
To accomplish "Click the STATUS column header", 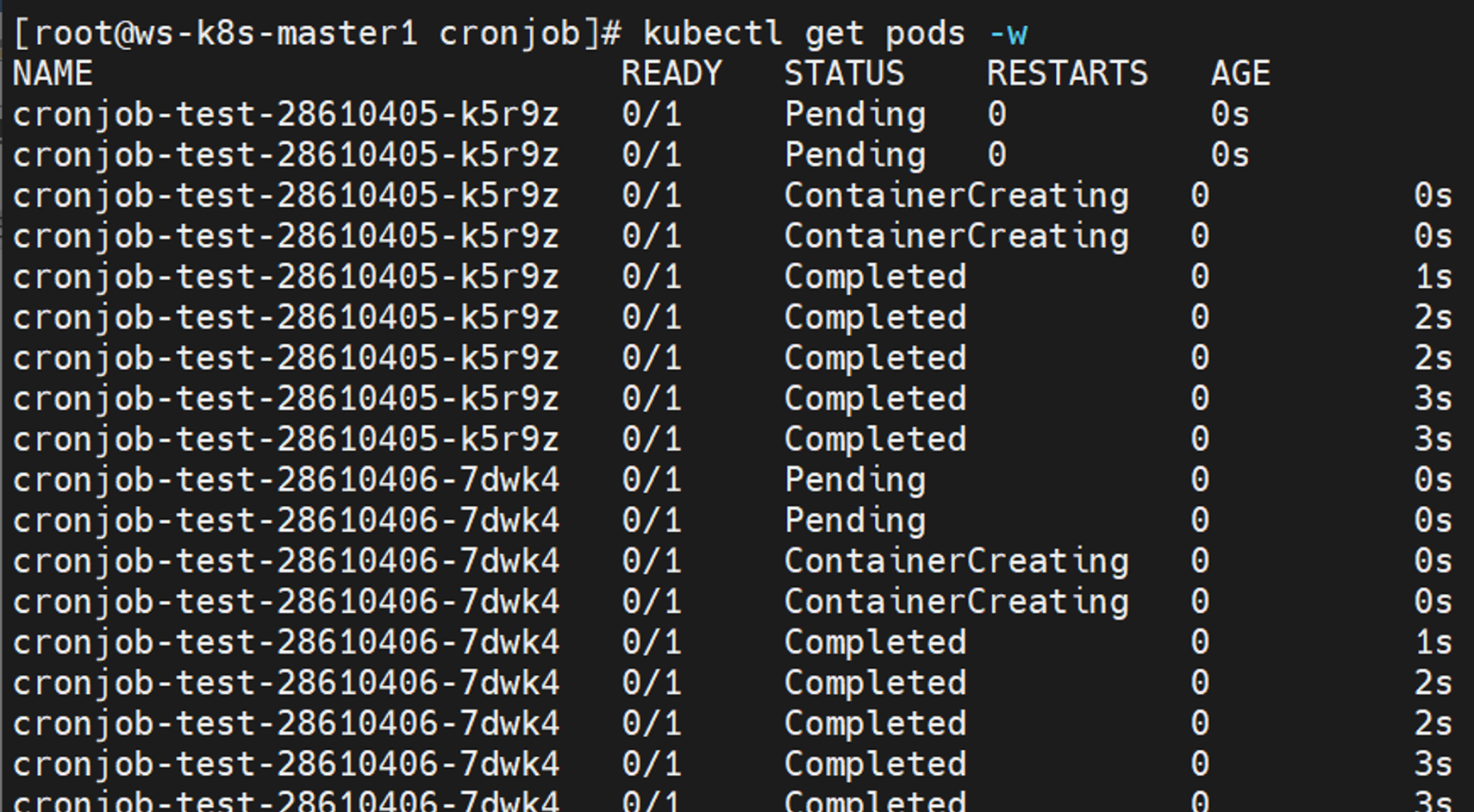I will [844, 73].
